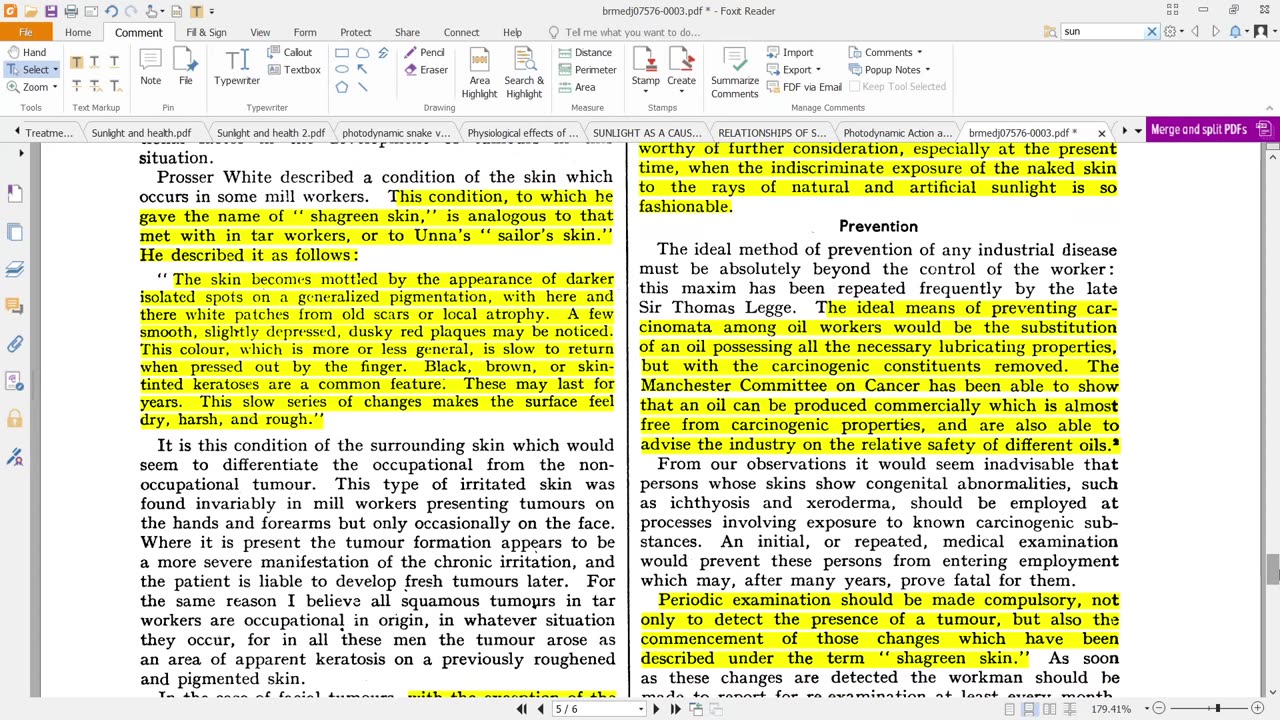This screenshot has height=720, width=1280.
Task: Click the Undo icon
Action: 111,11
